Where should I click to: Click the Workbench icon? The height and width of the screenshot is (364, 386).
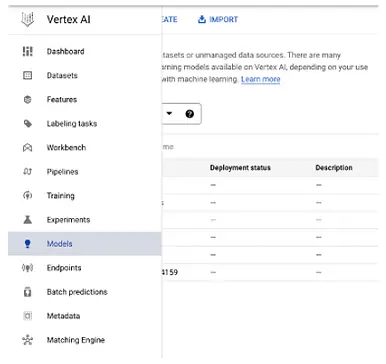(28, 148)
